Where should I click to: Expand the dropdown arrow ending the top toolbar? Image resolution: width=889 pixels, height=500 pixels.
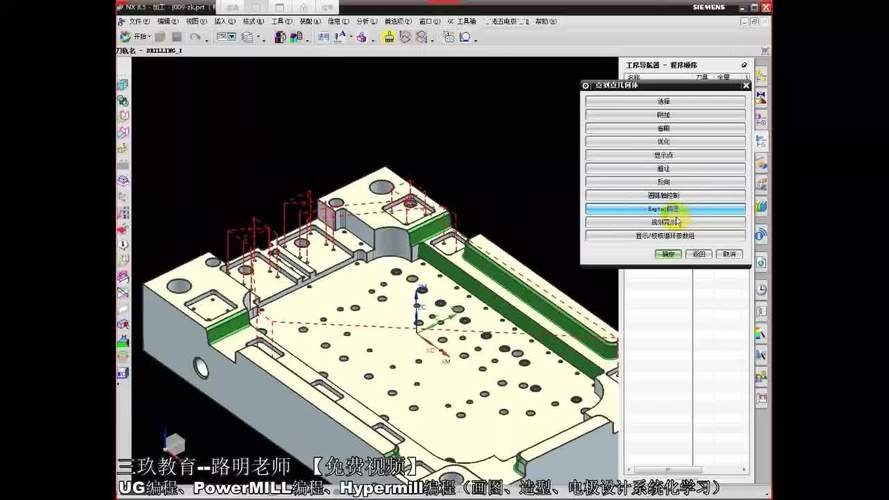tap(475, 40)
